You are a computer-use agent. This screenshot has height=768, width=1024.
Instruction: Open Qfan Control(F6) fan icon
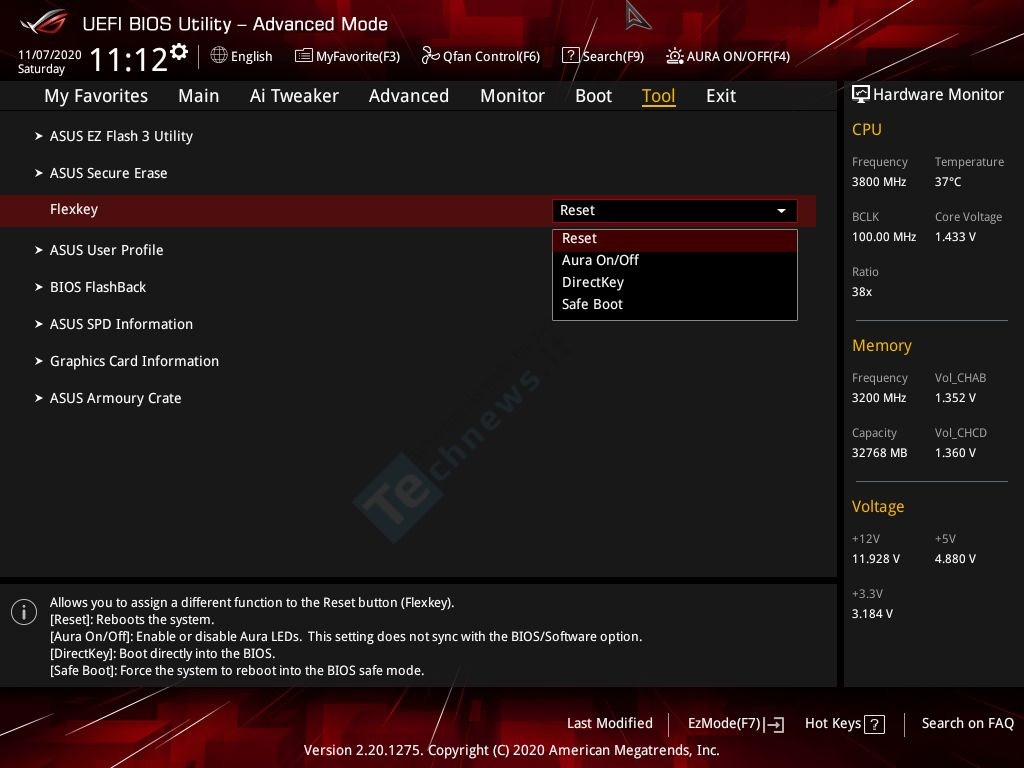click(430, 56)
